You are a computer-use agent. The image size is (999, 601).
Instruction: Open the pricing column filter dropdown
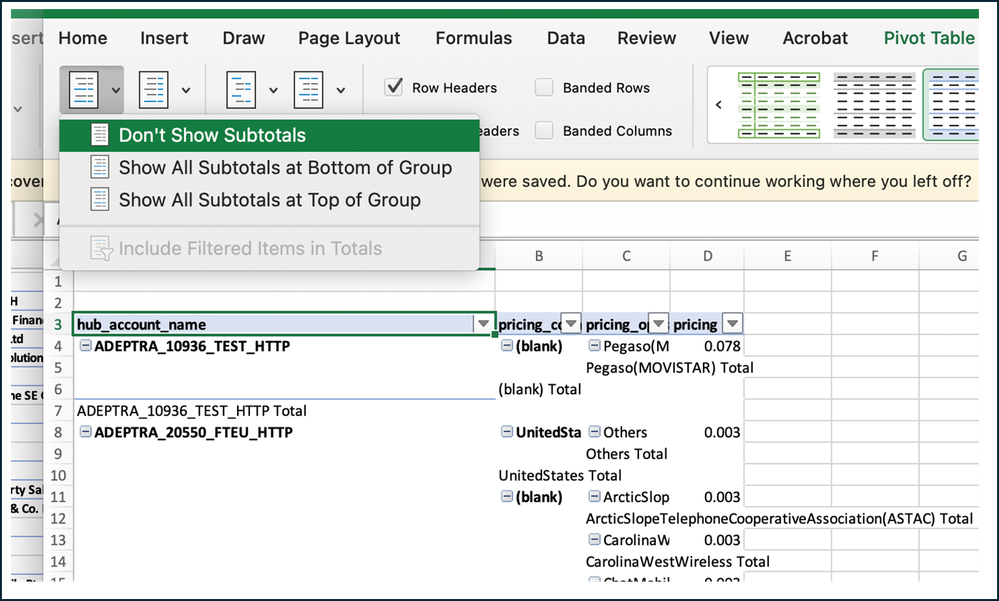733,324
